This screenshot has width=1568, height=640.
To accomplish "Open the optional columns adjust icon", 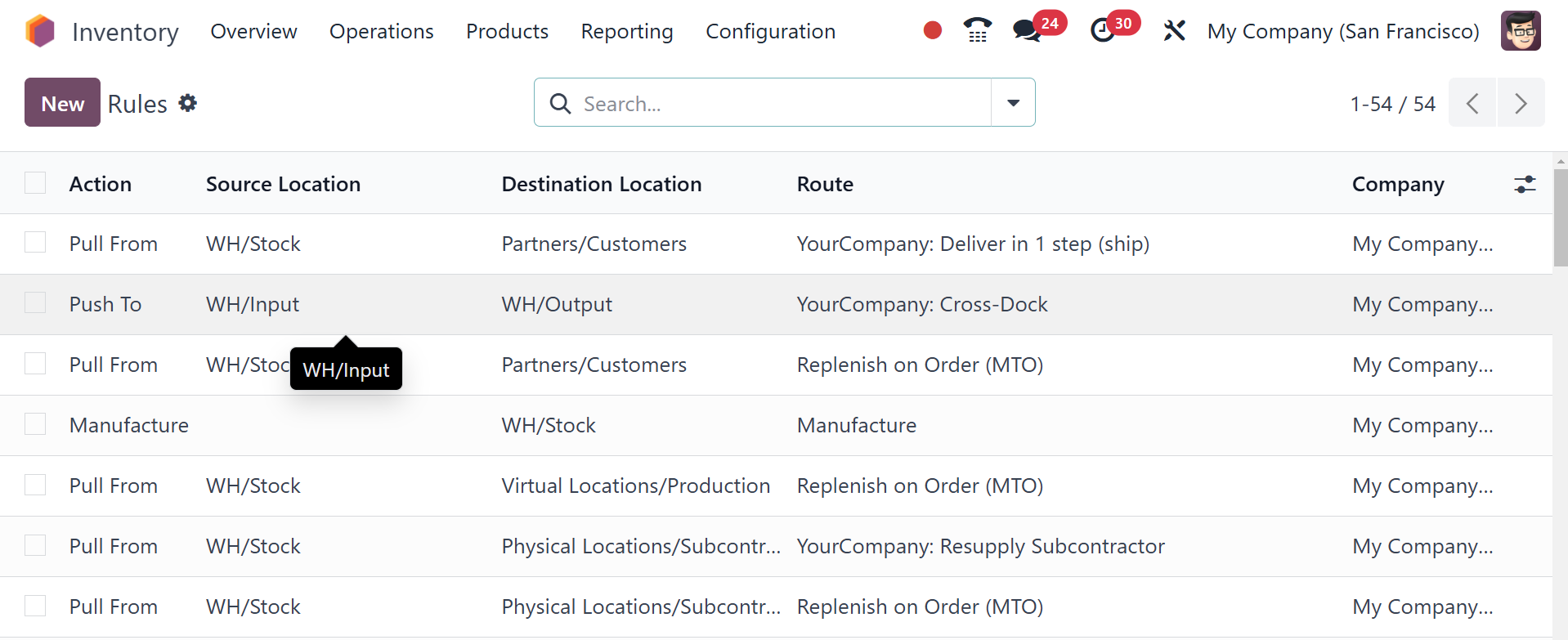I will pyautogui.click(x=1525, y=184).
